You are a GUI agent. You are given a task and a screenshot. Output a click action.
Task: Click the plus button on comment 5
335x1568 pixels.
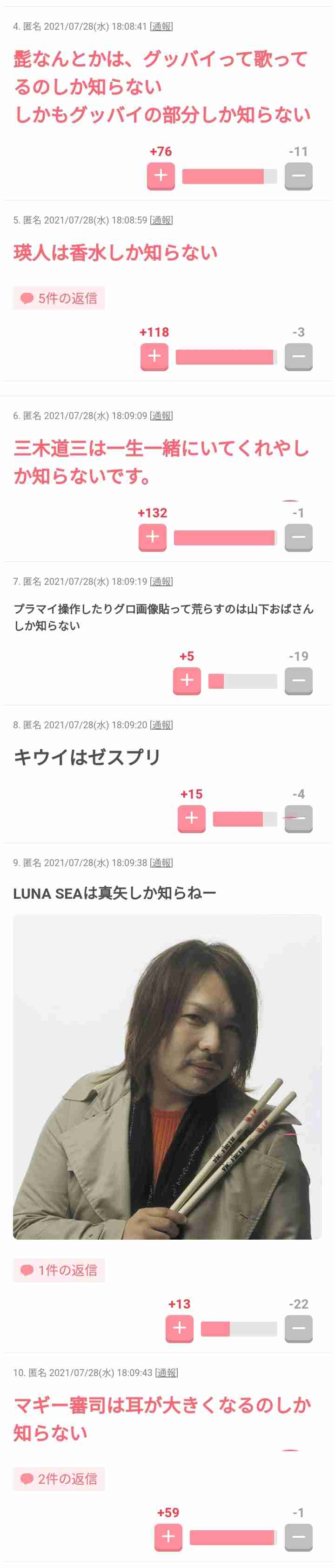click(154, 357)
